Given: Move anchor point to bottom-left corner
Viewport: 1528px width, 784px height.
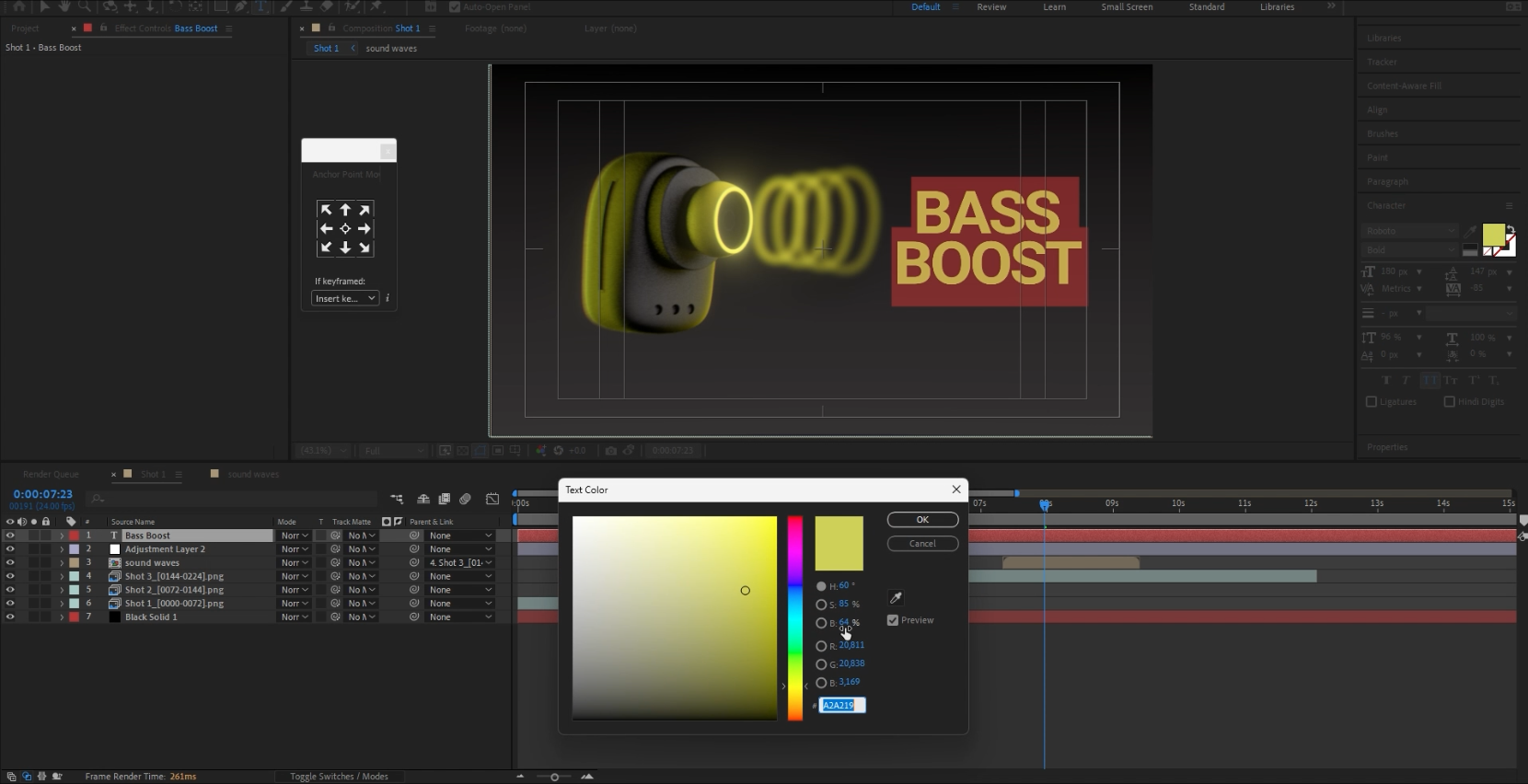Looking at the screenshot, I should click(326, 248).
